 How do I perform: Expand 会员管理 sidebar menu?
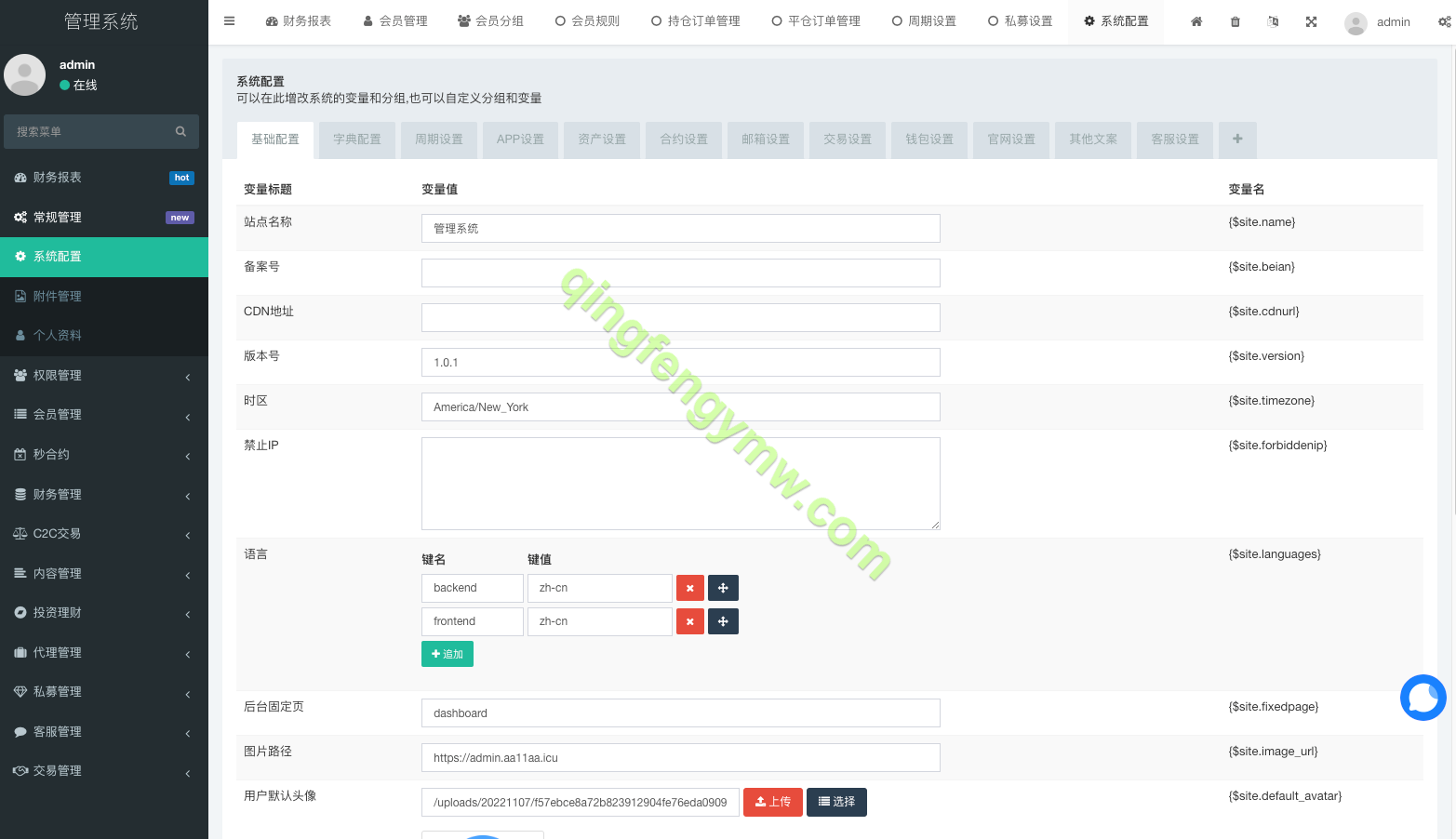(104, 415)
